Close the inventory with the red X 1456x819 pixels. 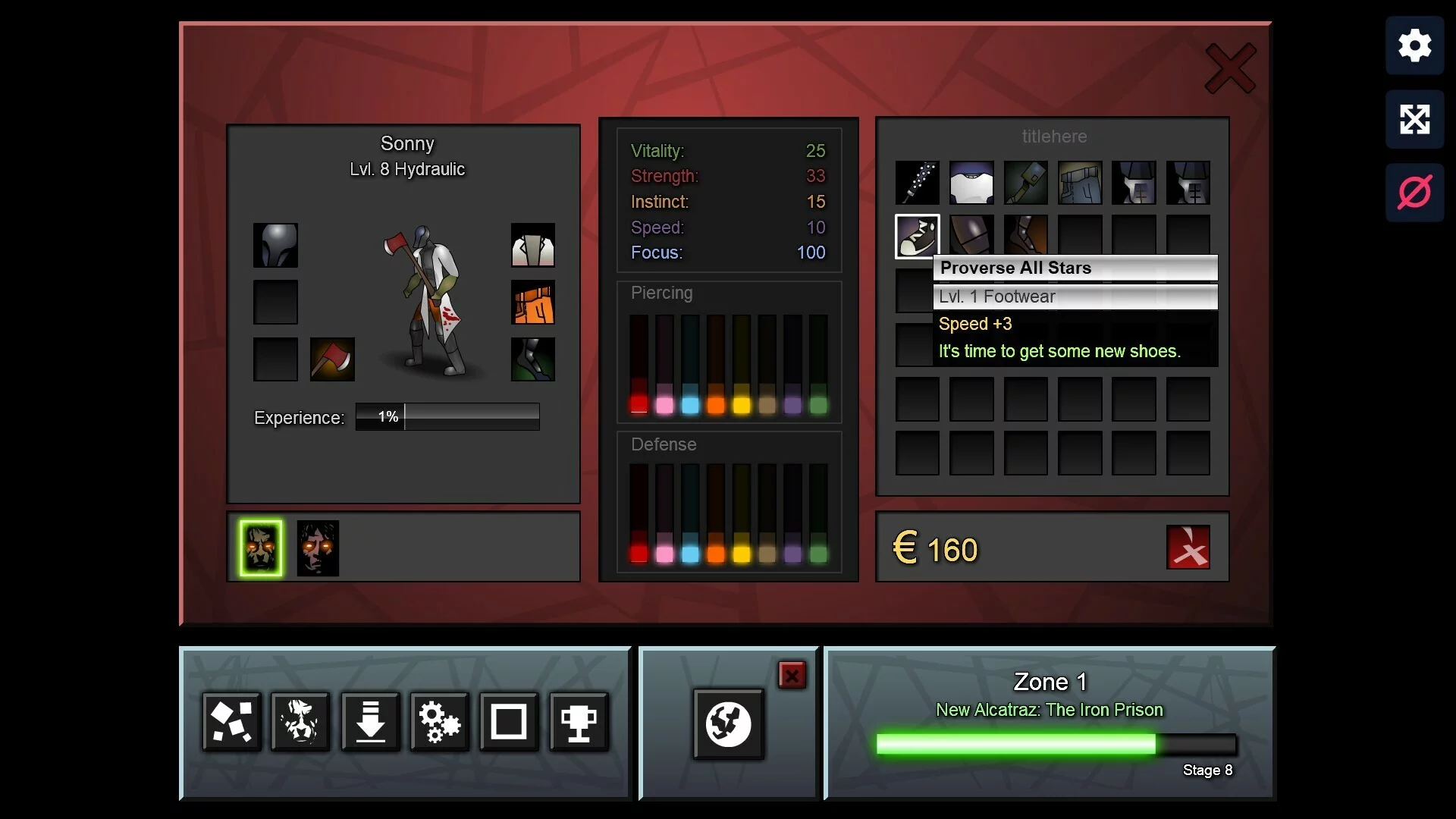click(x=1230, y=68)
